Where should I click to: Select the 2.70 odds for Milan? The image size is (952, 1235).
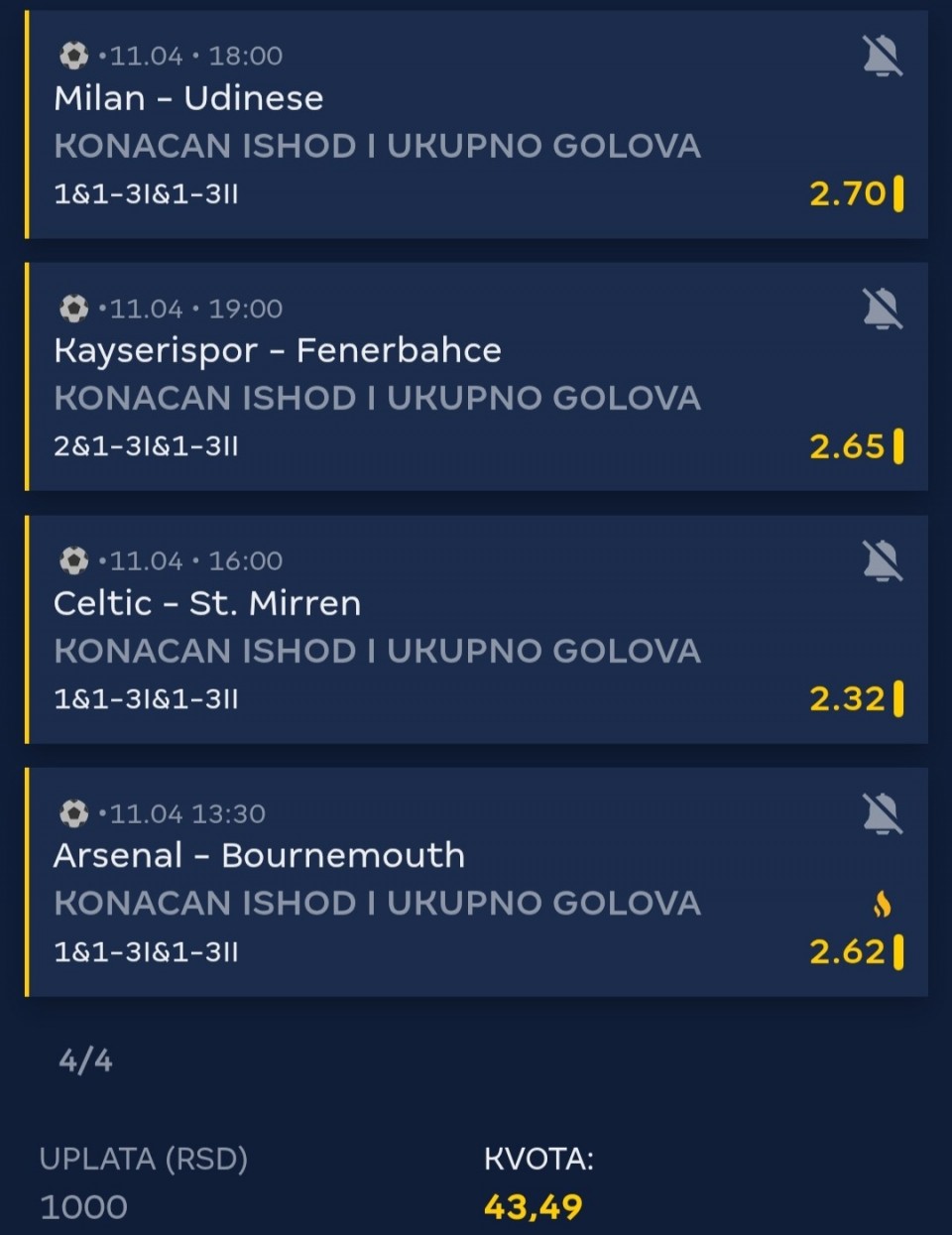(x=848, y=193)
